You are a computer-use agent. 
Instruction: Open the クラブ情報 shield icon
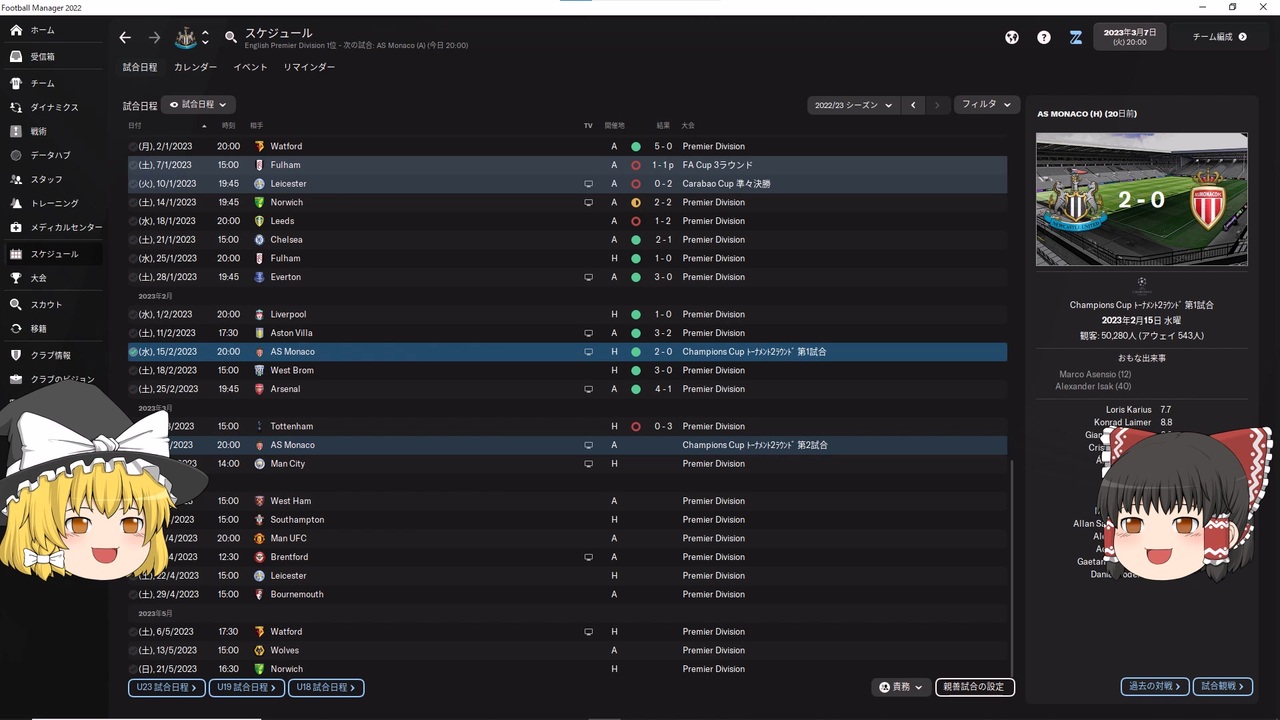click(16, 355)
